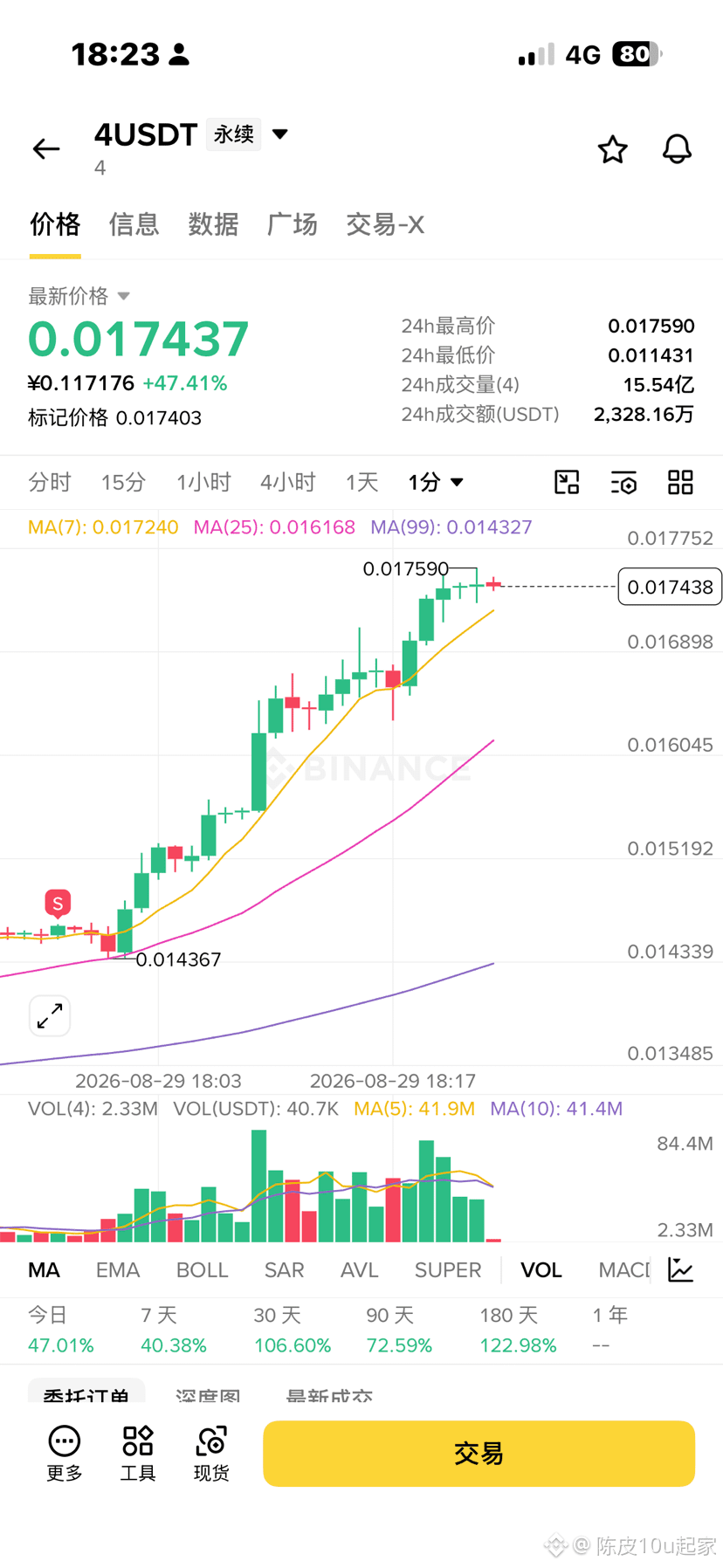Image resolution: width=723 pixels, height=1568 pixels.
Task: Open chart settings list-gear icon
Action: click(623, 482)
